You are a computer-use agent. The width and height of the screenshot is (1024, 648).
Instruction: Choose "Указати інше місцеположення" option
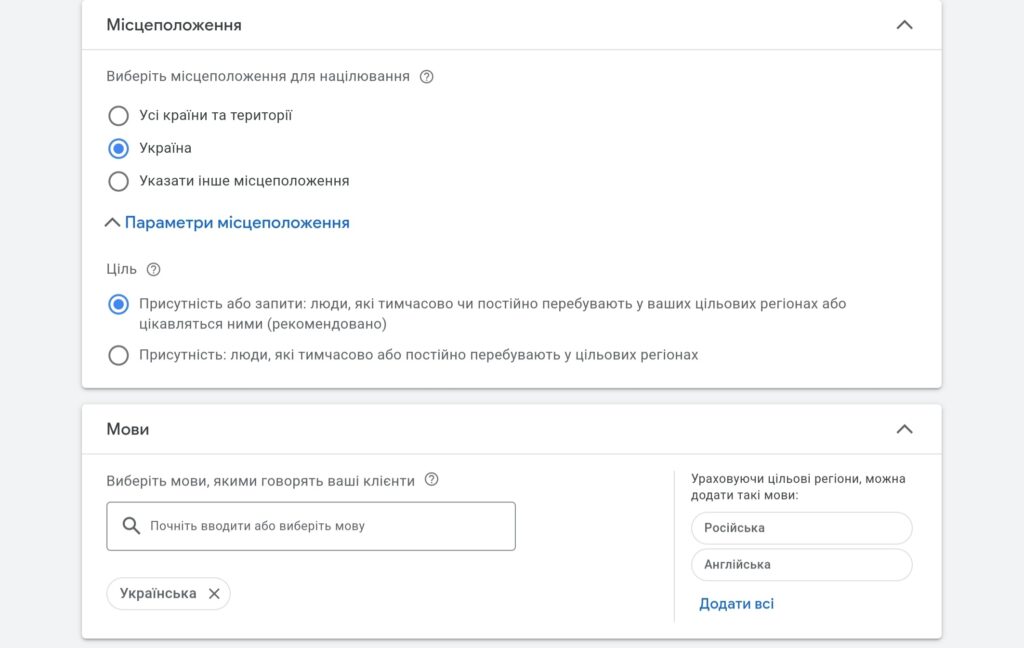[x=118, y=181]
